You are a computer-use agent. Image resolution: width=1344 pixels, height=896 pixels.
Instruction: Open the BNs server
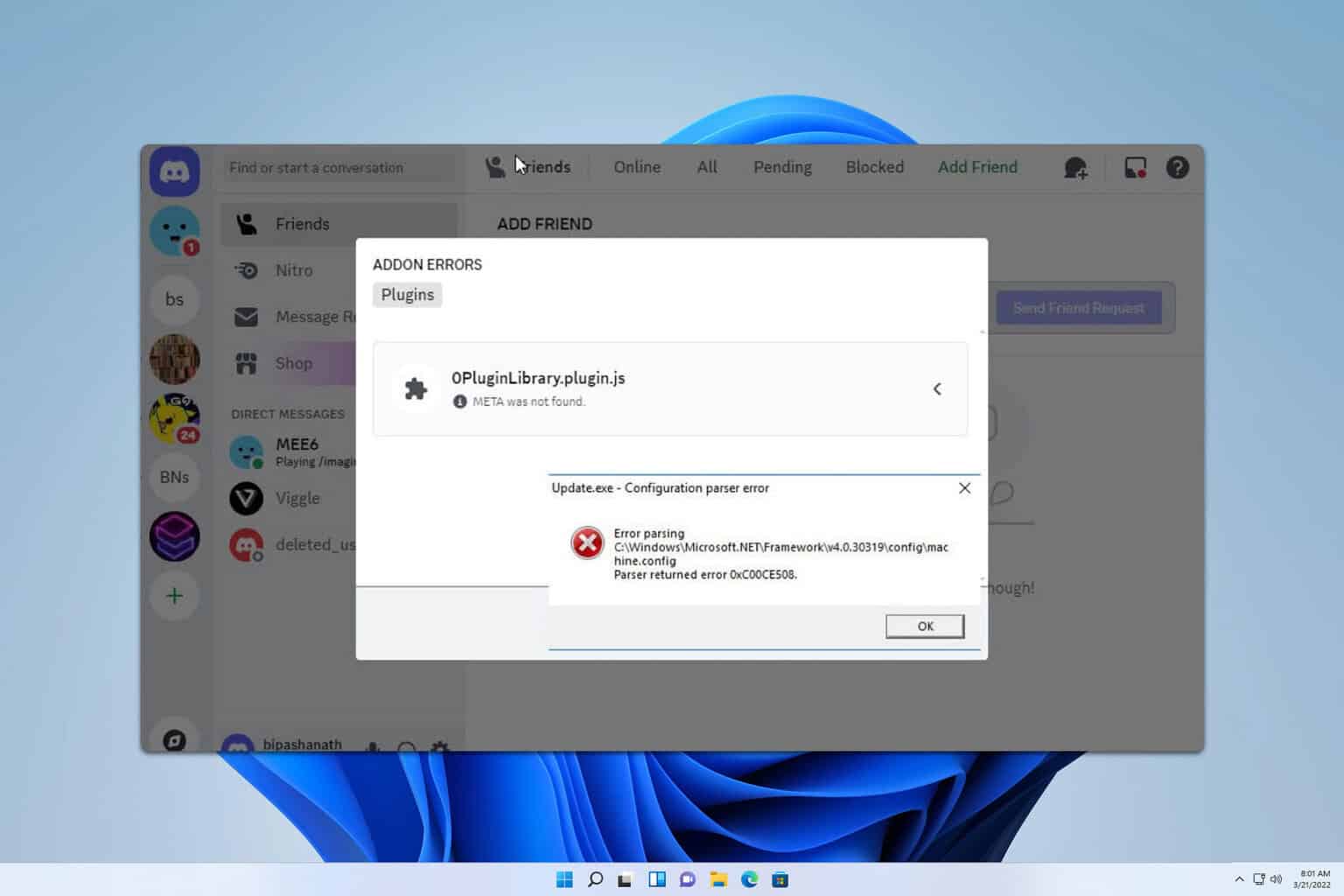(x=174, y=477)
